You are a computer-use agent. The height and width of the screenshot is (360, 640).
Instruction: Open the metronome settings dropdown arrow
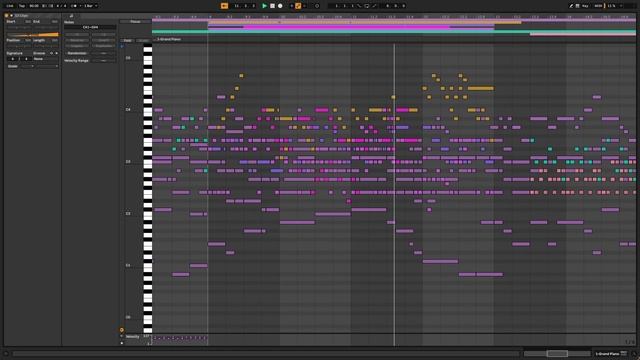(80, 6)
